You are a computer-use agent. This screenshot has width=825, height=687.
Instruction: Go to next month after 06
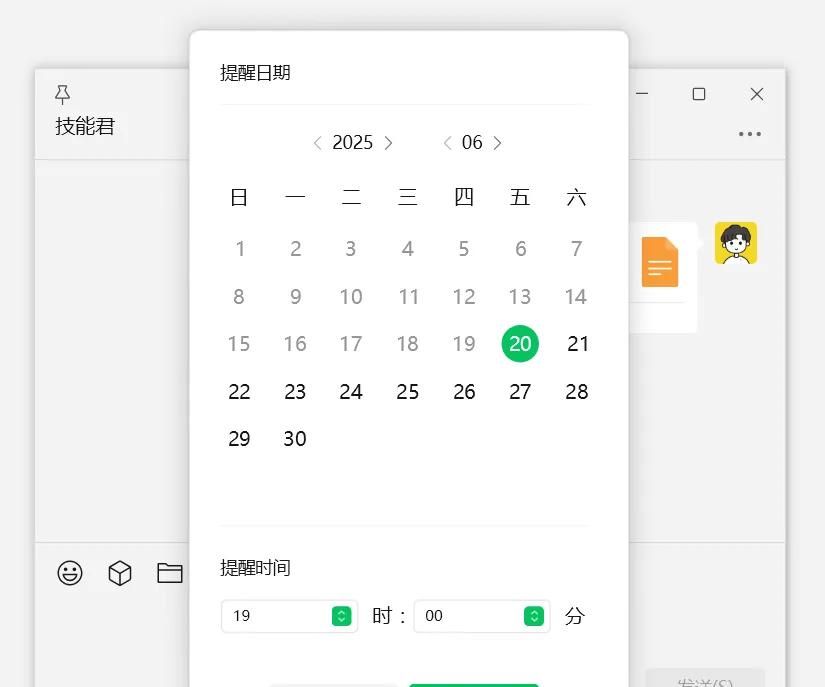pyautogui.click(x=497, y=143)
